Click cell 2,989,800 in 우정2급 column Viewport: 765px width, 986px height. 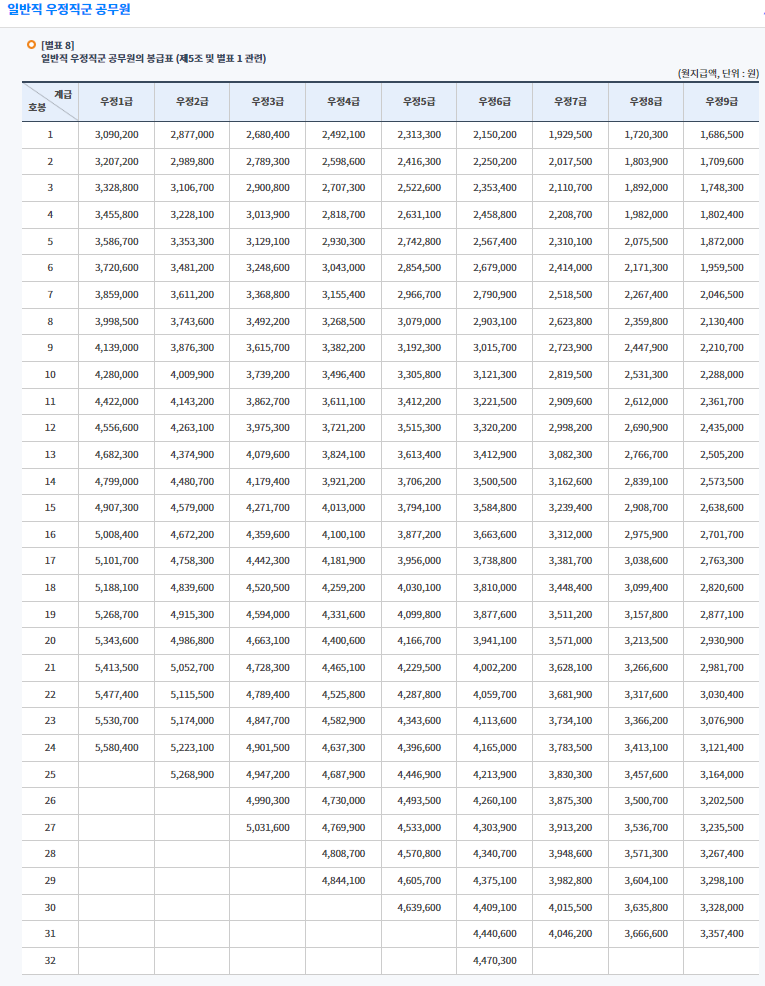192,162
